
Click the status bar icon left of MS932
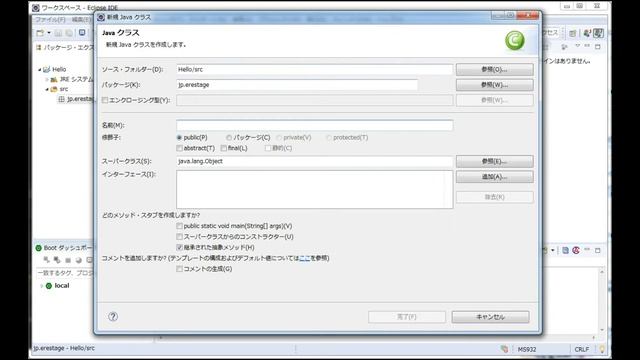(505, 349)
